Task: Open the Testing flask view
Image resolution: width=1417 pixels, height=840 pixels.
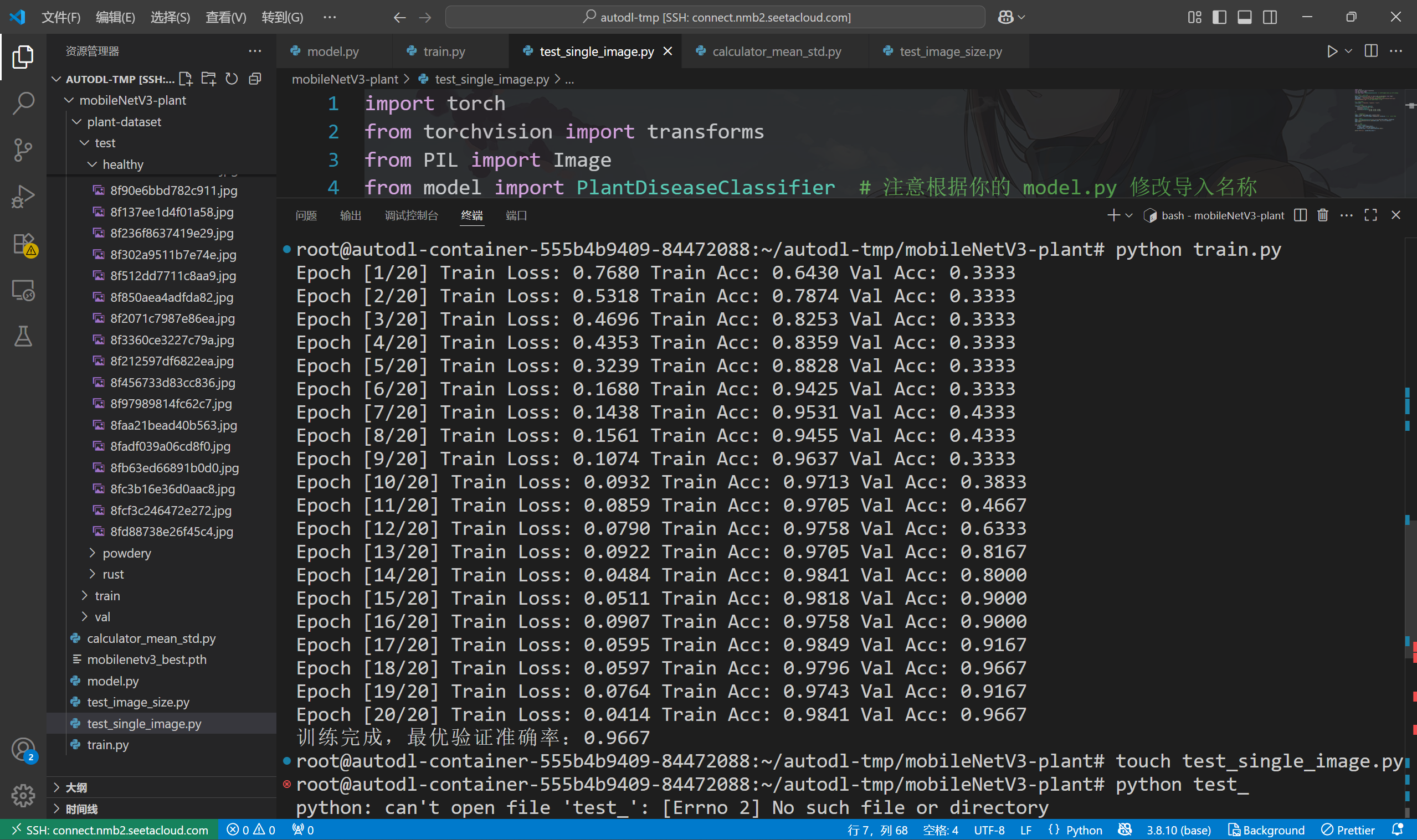Action: [23, 336]
